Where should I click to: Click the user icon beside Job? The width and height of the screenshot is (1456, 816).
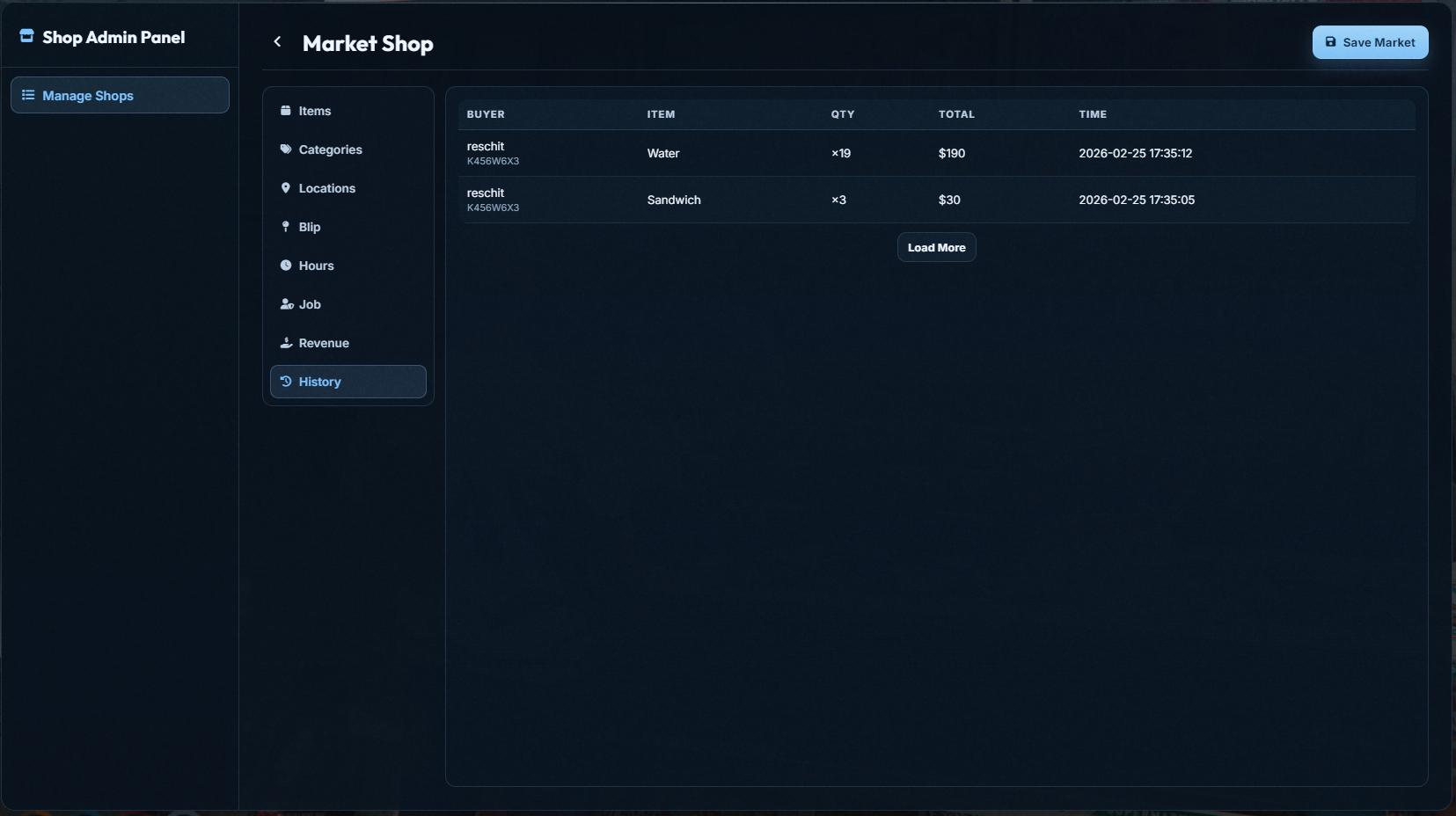[287, 304]
